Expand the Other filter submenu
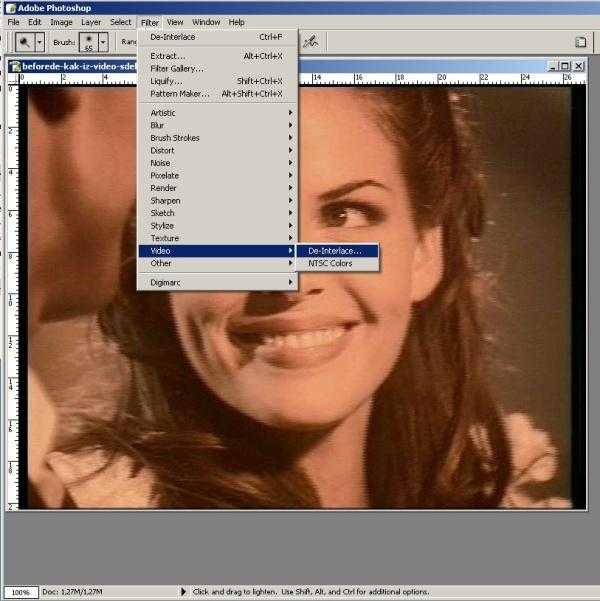 (x=217, y=263)
